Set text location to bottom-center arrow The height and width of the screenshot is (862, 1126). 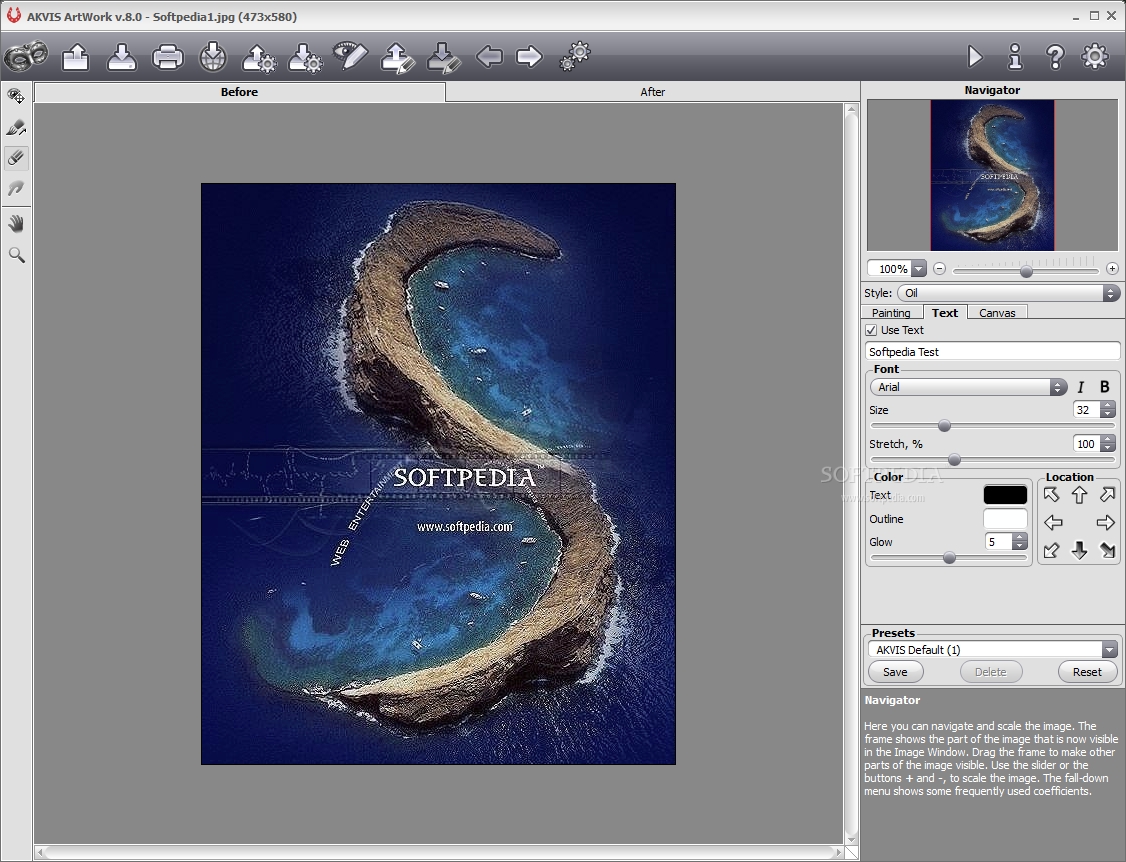click(1079, 551)
